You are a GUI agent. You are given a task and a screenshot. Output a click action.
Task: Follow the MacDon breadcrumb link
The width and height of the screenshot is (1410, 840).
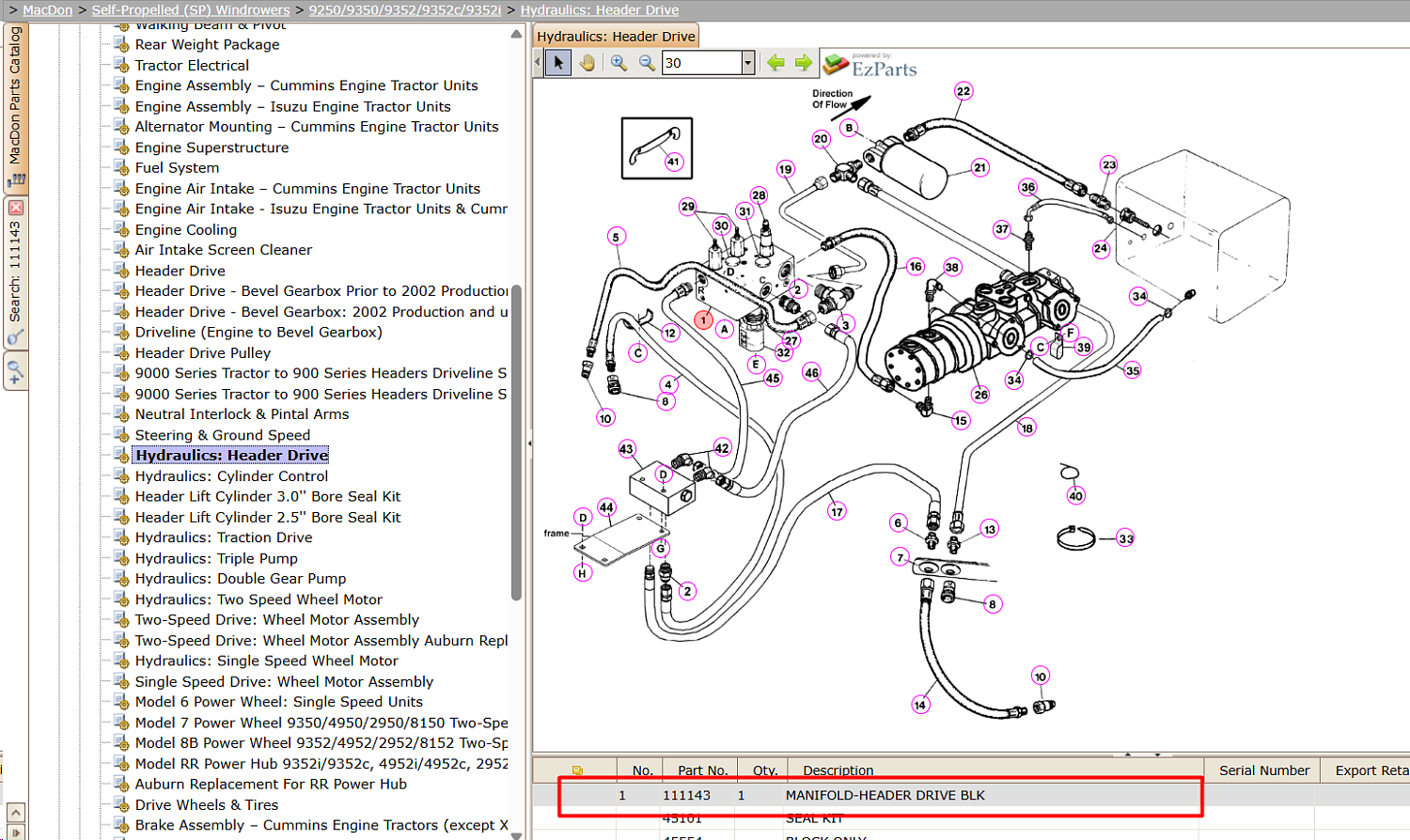click(47, 10)
